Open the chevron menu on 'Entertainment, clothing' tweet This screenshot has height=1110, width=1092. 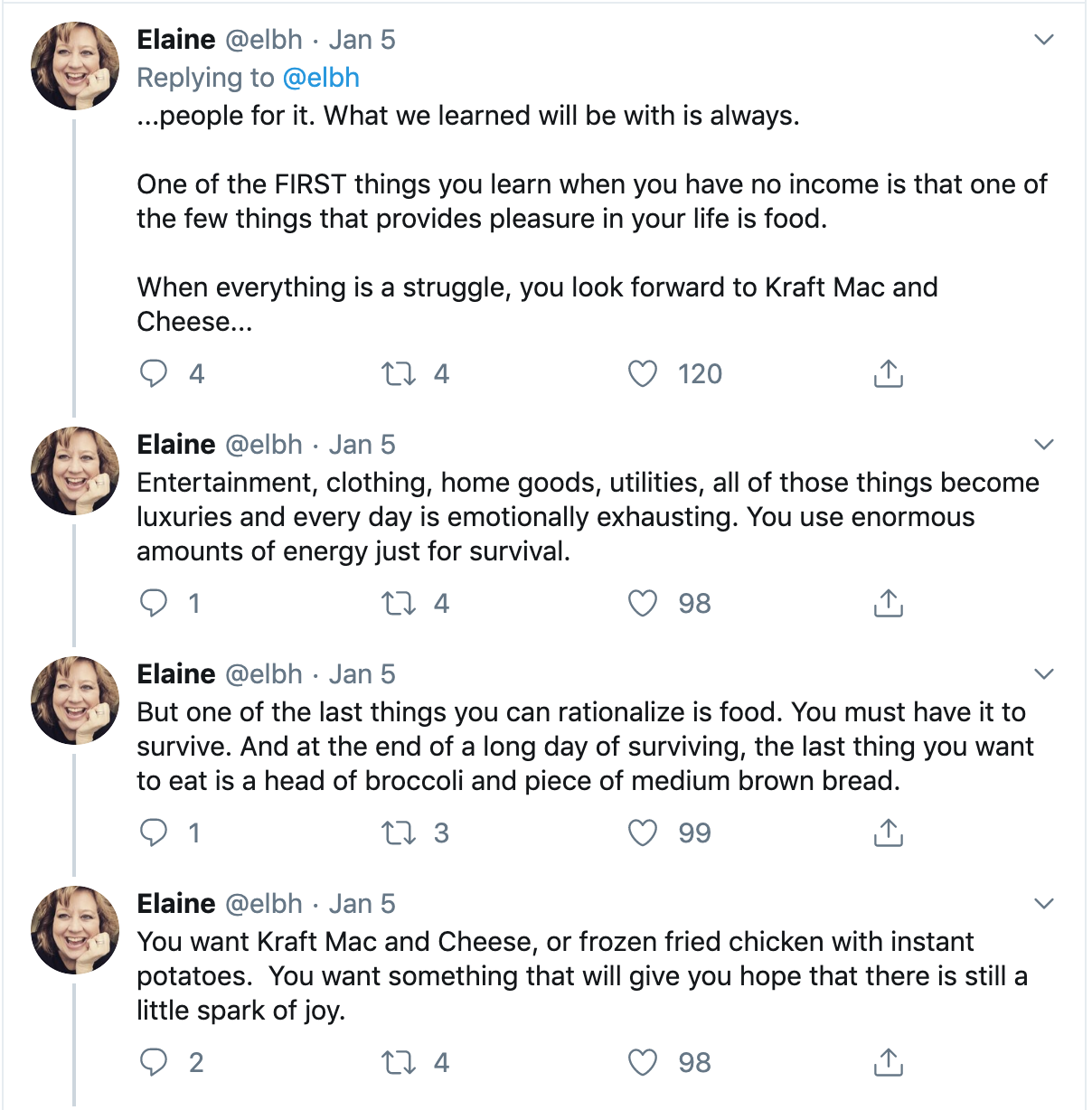tap(1044, 445)
